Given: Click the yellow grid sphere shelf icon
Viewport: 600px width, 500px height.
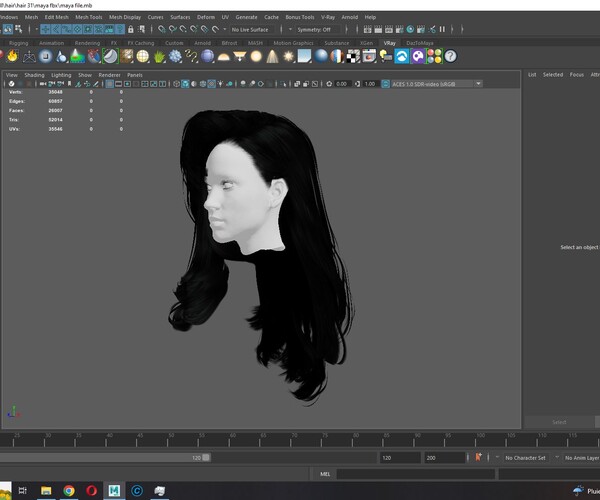Looking at the screenshot, I should coord(143,56).
